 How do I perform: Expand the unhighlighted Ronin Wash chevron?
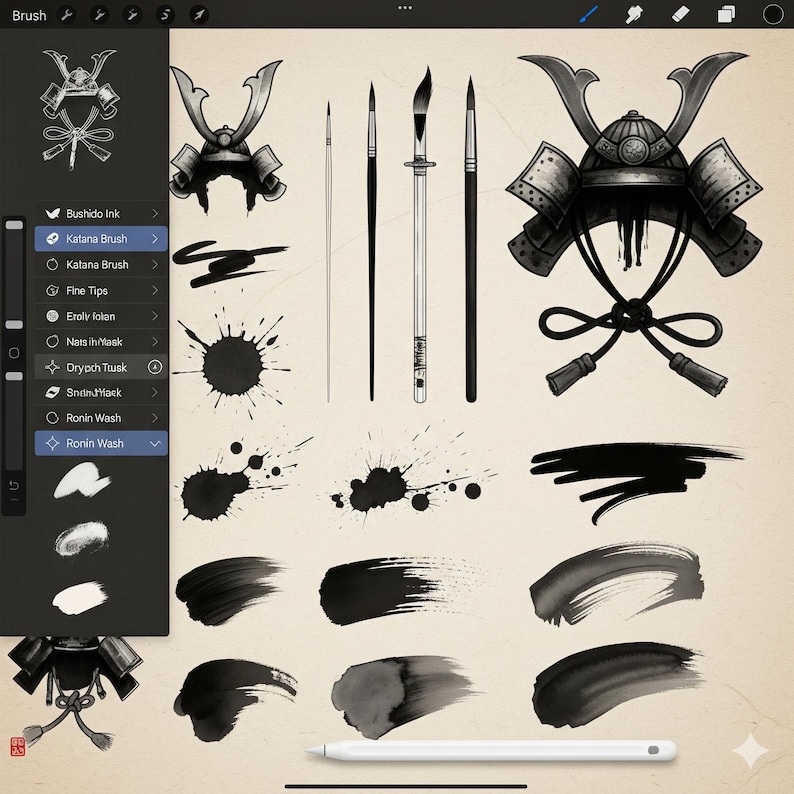pyautogui.click(x=155, y=418)
